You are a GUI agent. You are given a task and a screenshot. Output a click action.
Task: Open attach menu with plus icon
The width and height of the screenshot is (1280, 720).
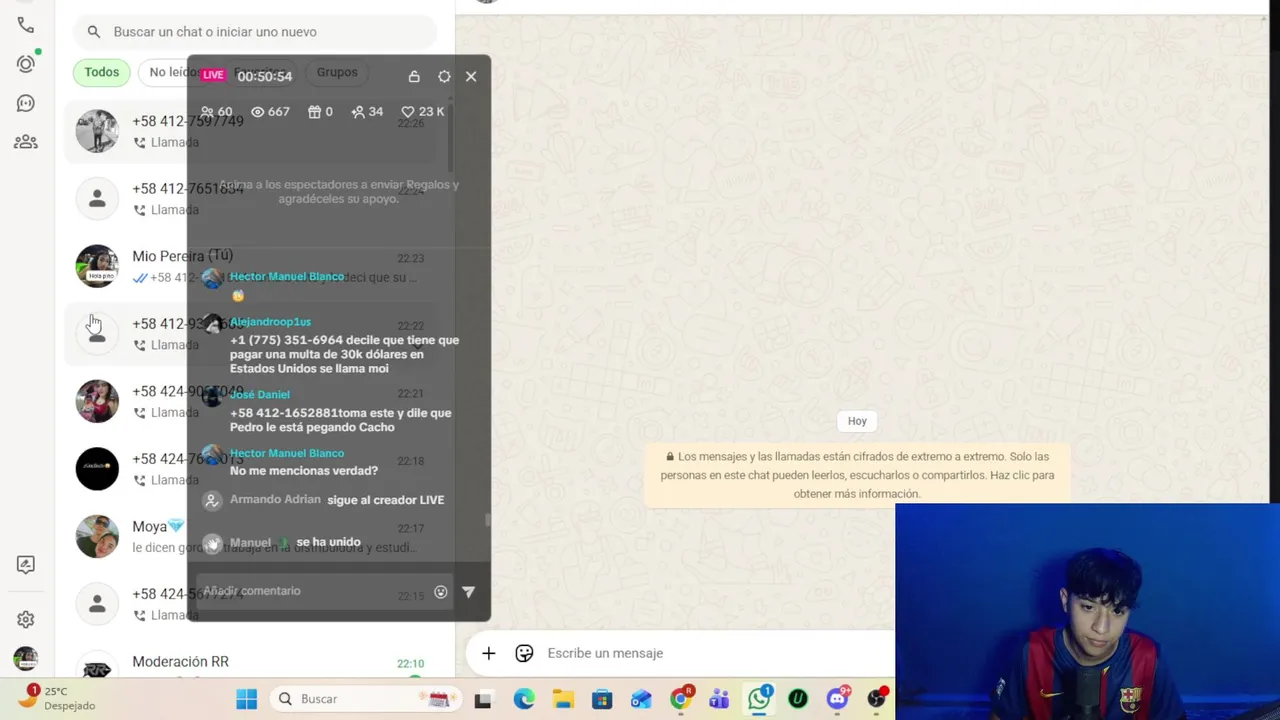tap(488, 653)
